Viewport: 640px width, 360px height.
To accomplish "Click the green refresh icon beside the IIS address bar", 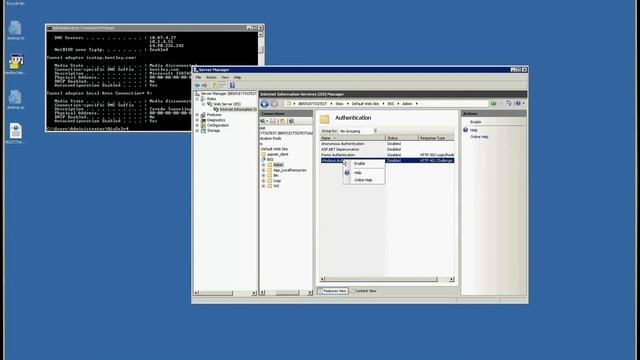I will (493, 104).
